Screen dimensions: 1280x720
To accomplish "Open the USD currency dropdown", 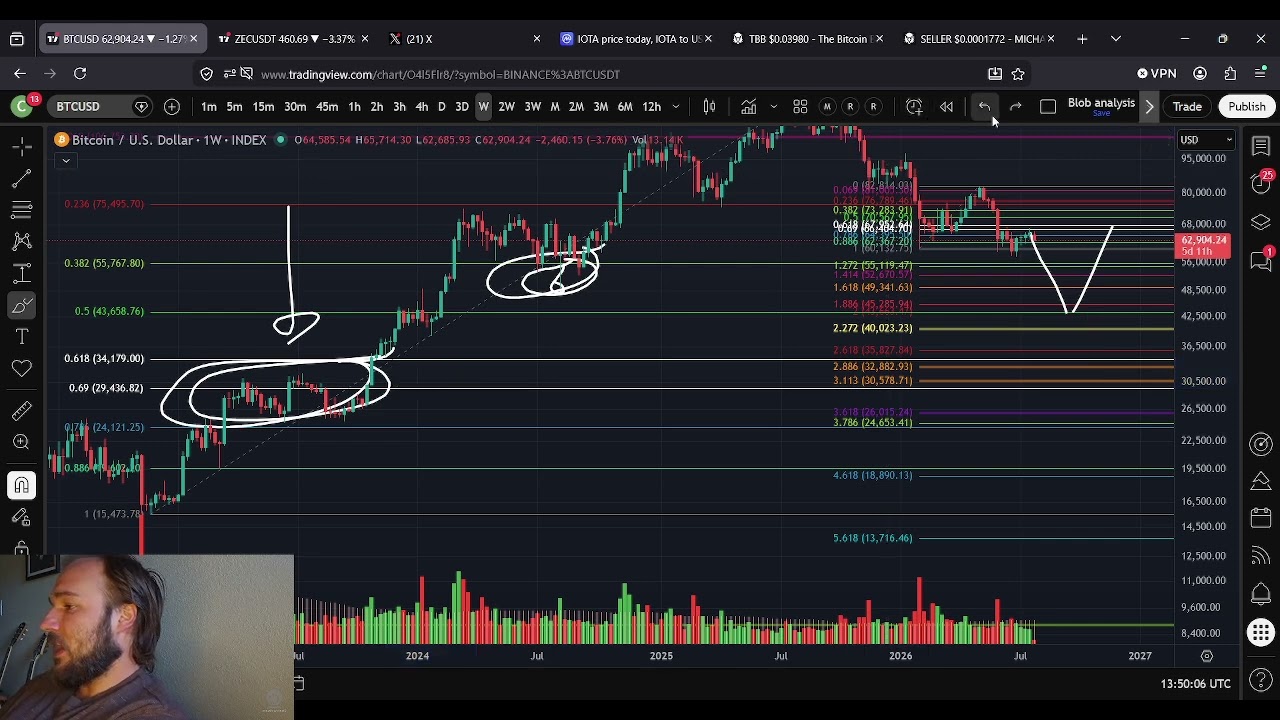I will (x=1206, y=140).
